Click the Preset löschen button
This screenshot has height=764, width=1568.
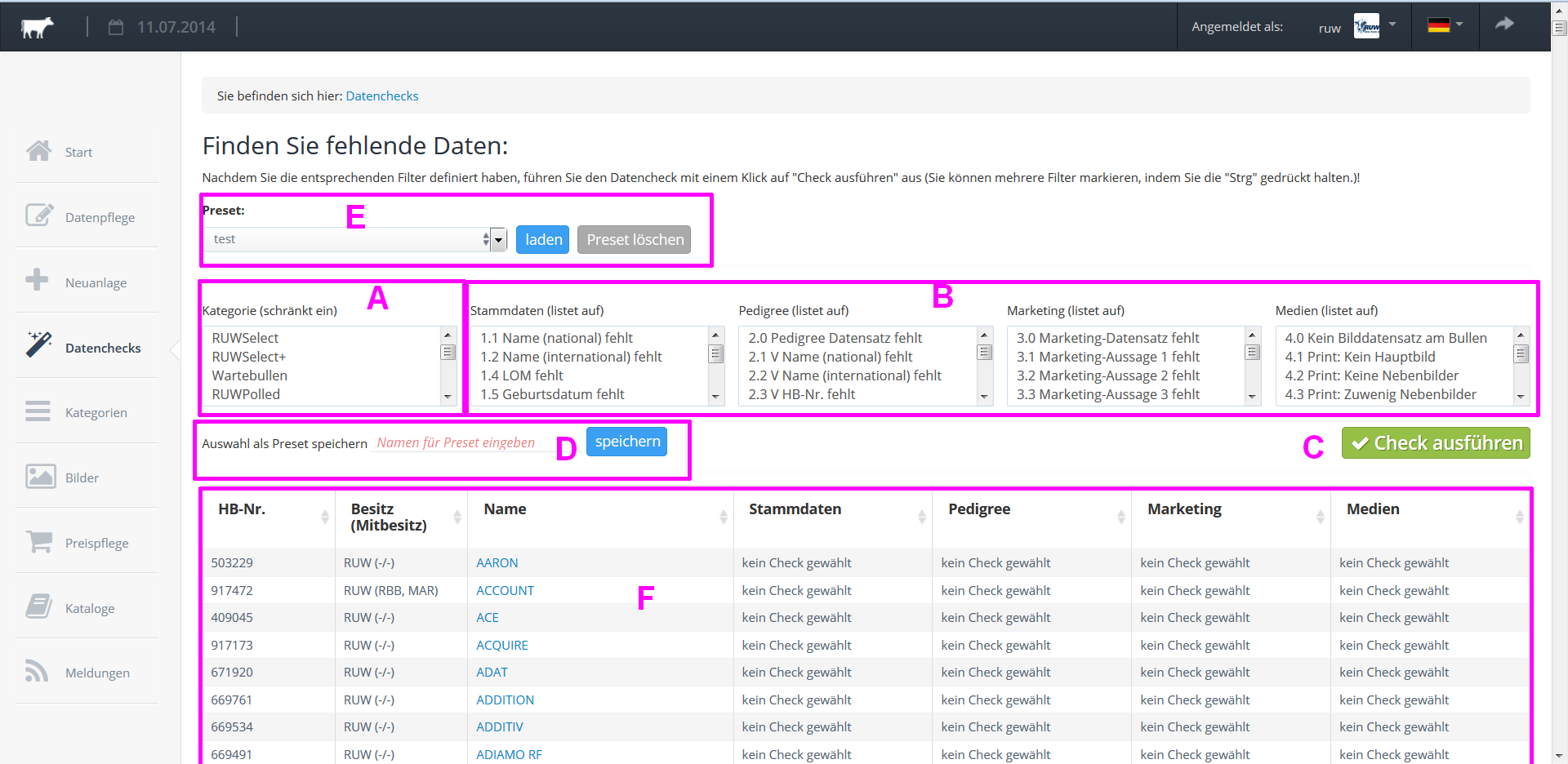[x=635, y=240]
